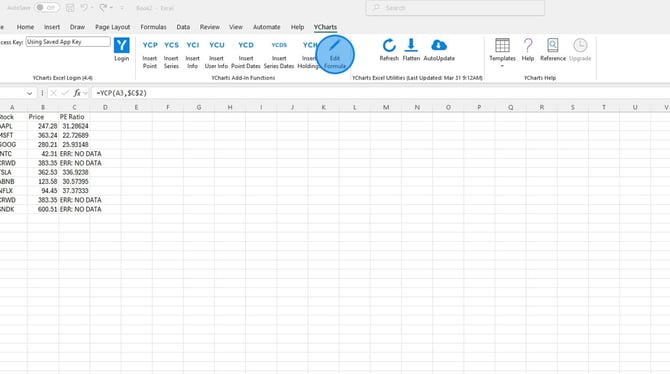Click the YCU Insert User Info button
This screenshot has width=670, height=374.
(x=216, y=54)
